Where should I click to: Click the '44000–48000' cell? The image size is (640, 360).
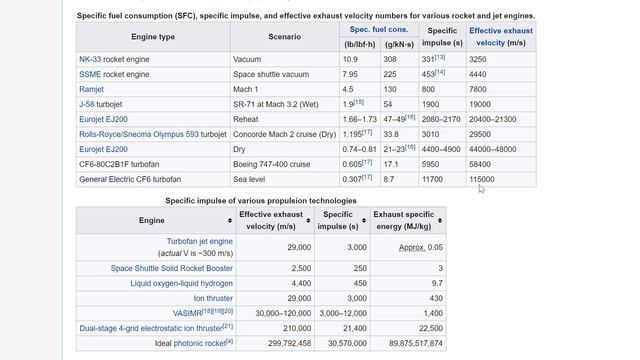pyautogui.click(x=501, y=149)
